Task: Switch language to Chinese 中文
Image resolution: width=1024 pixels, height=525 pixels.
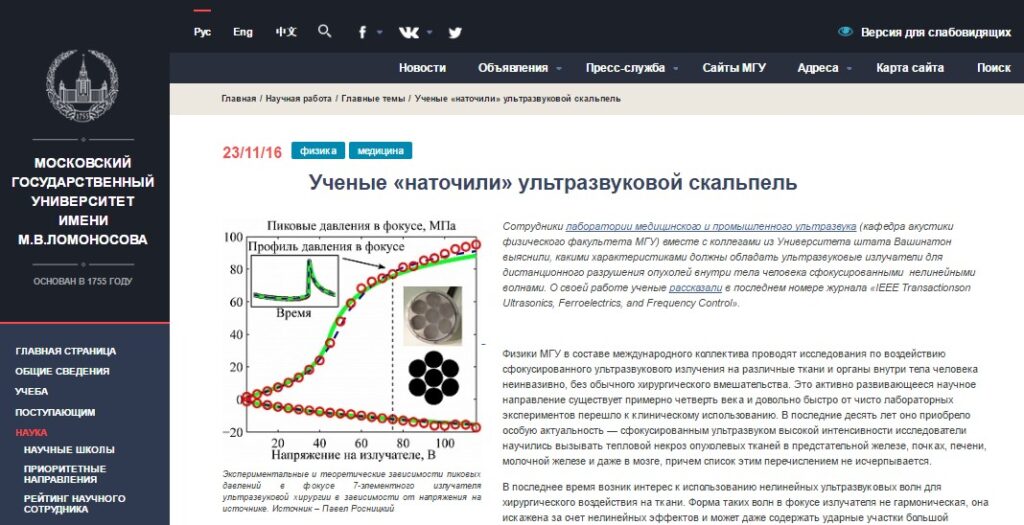Action: coord(286,32)
